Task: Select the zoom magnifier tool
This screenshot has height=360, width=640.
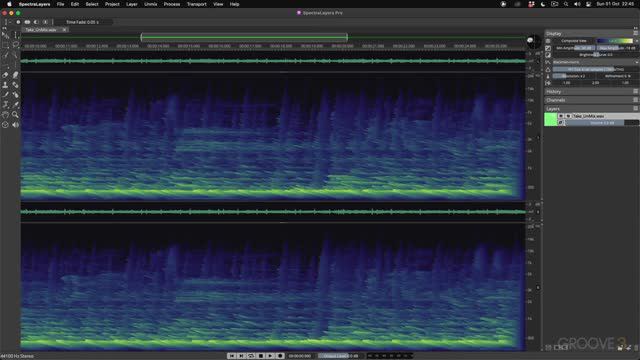Action: (16, 115)
